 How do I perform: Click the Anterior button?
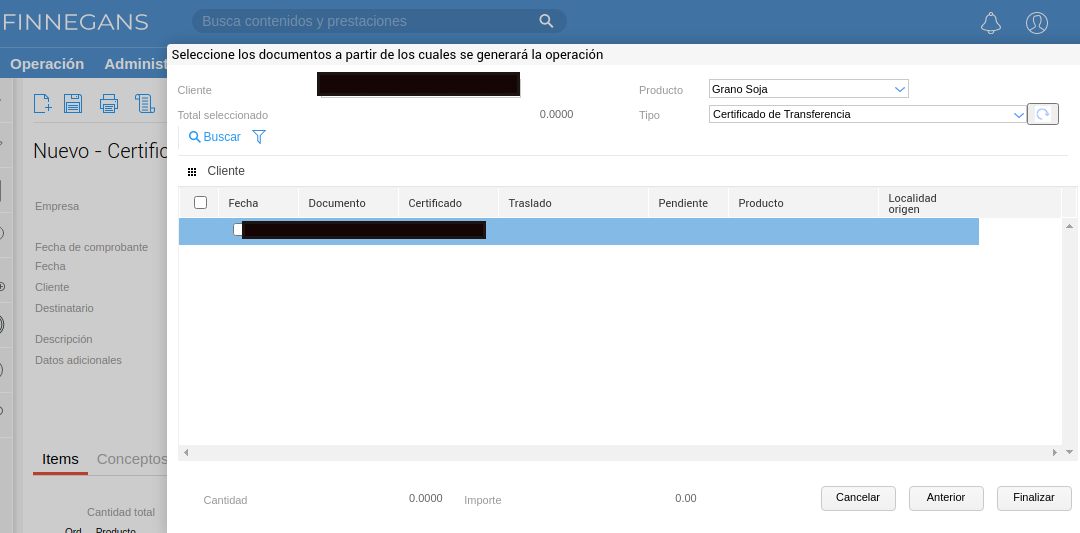coord(946,498)
